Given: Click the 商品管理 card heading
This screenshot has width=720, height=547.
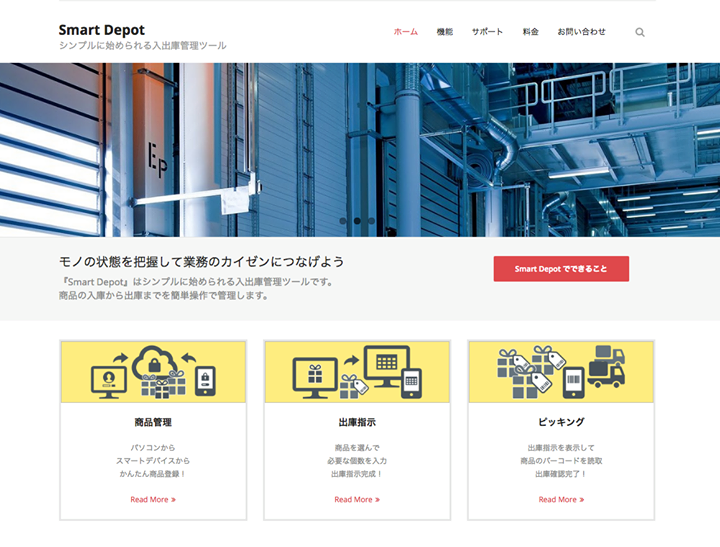Looking at the screenshot, I should [153, 422].
